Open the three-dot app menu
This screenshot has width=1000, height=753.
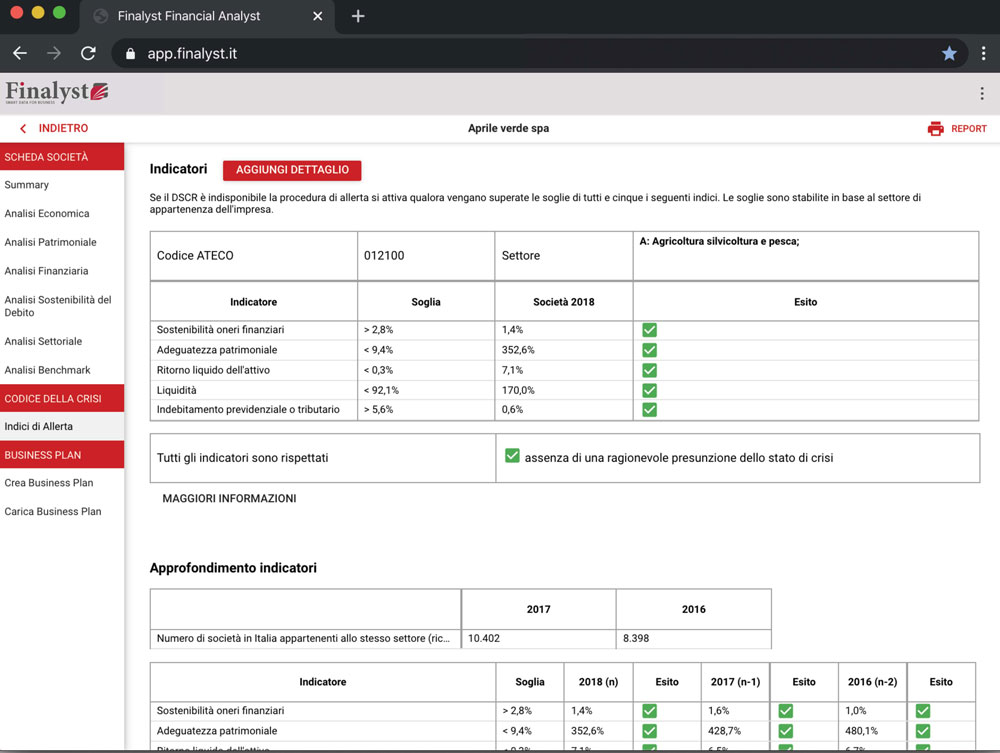(981, 93)
